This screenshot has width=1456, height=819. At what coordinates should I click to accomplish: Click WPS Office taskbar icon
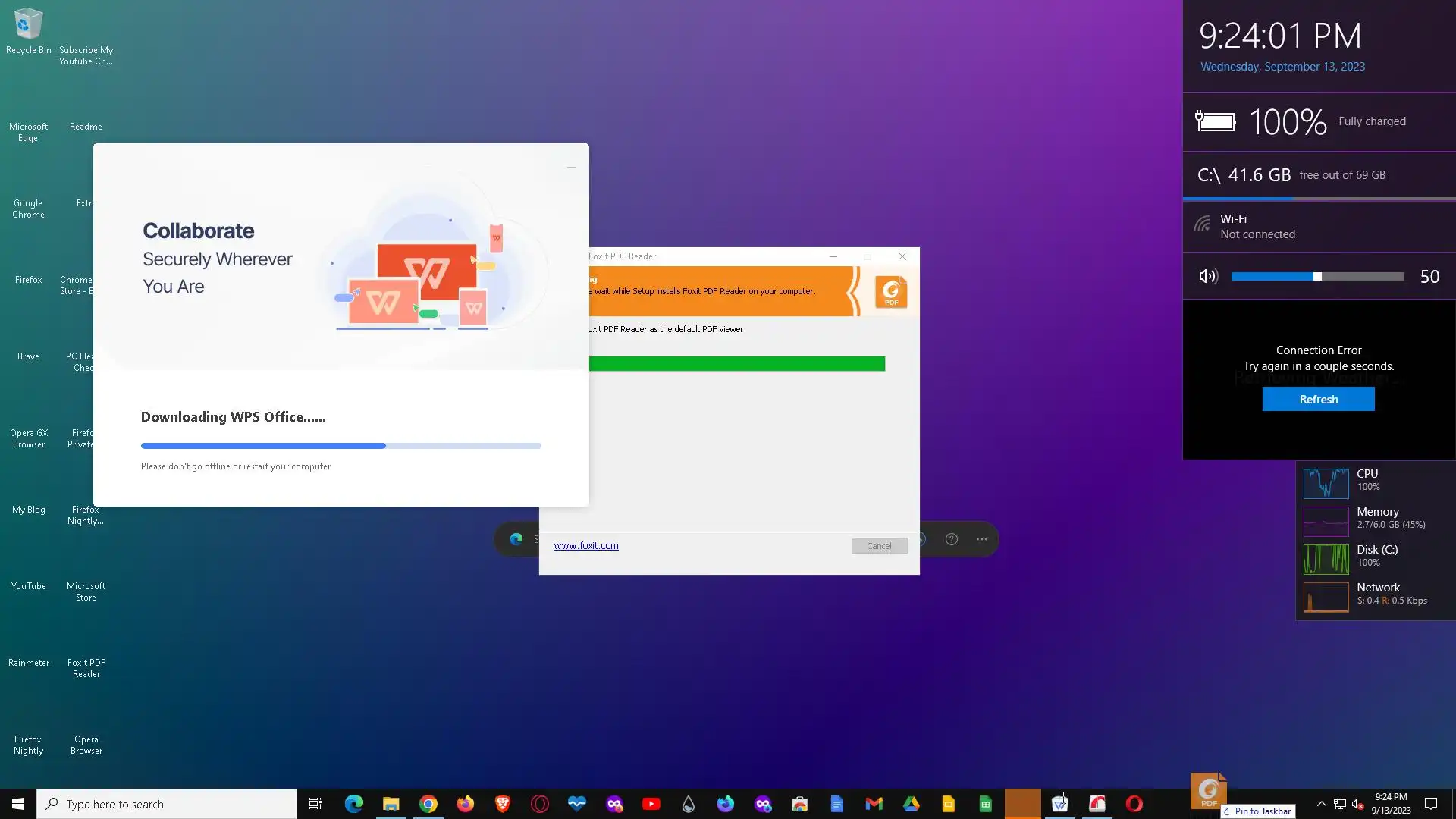1059,804
